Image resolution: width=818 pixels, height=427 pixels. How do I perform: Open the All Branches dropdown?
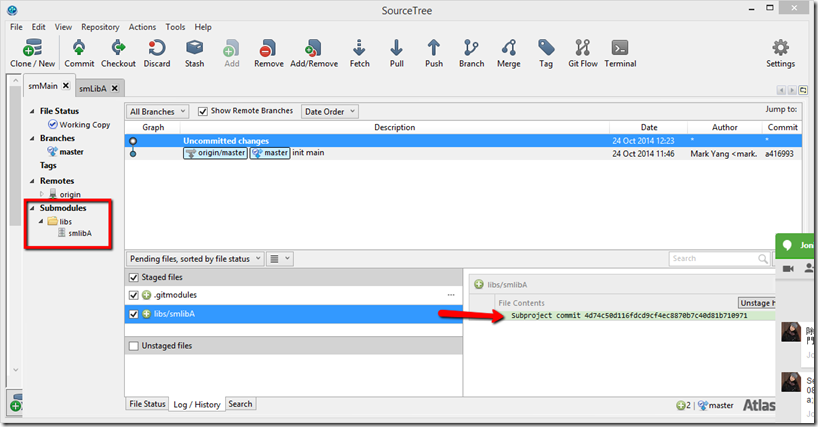pyautogui.click(x=157, y=112)
